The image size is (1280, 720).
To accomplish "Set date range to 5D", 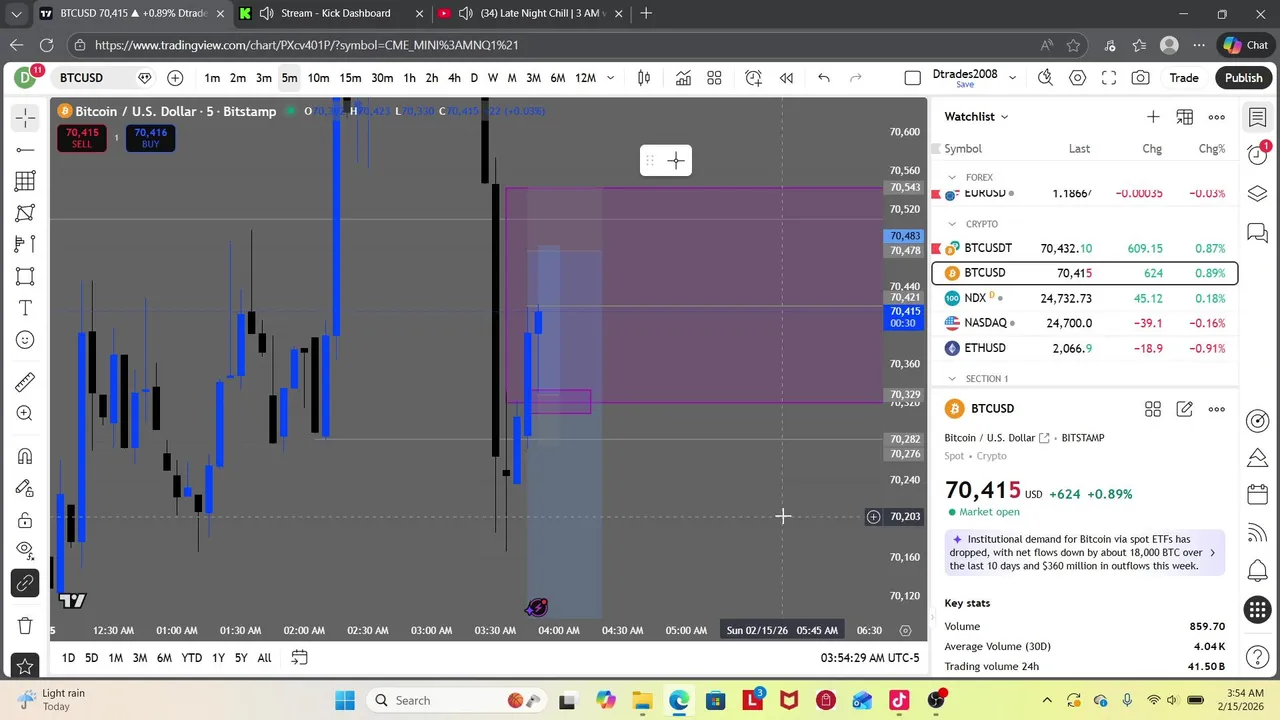I will click(x=91, y=658).
